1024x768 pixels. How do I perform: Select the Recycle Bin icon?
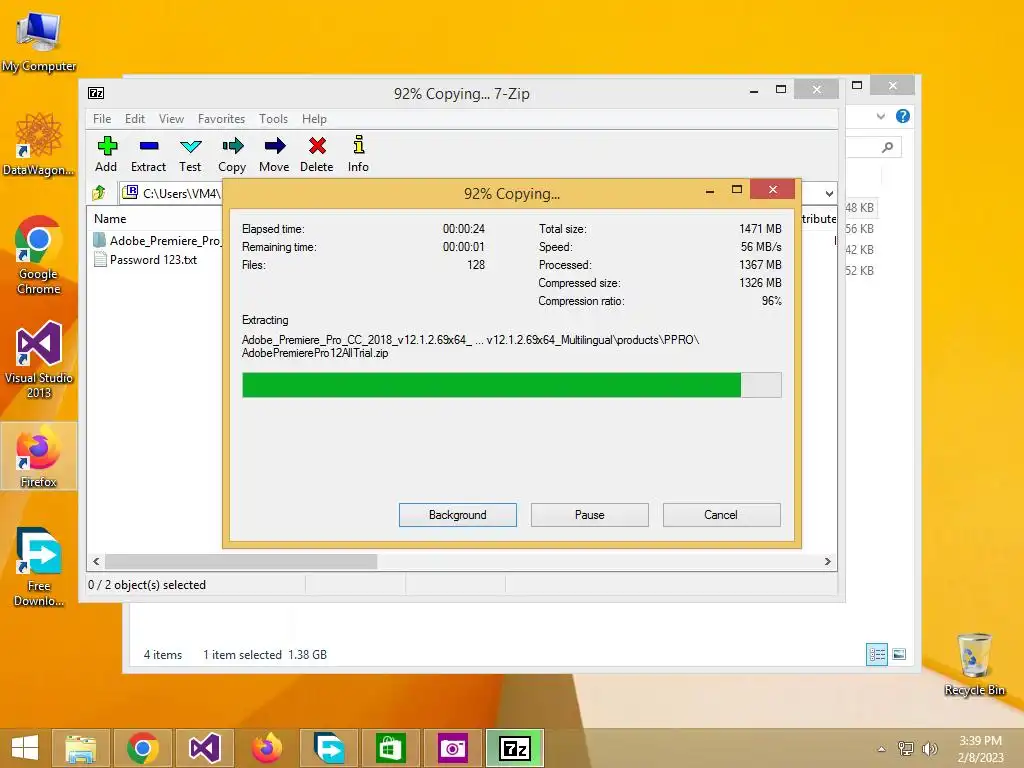(x=974, y=664)
